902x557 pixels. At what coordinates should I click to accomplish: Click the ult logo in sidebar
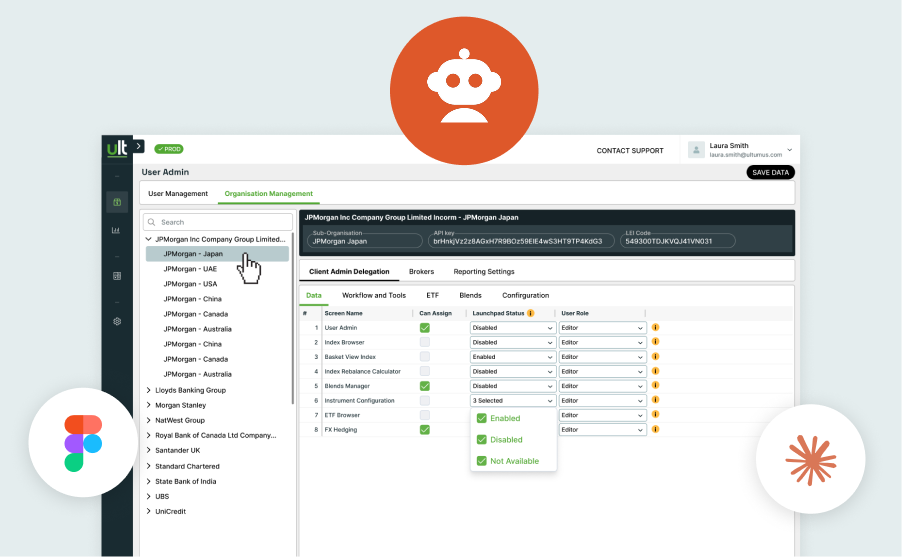[117, 148]
